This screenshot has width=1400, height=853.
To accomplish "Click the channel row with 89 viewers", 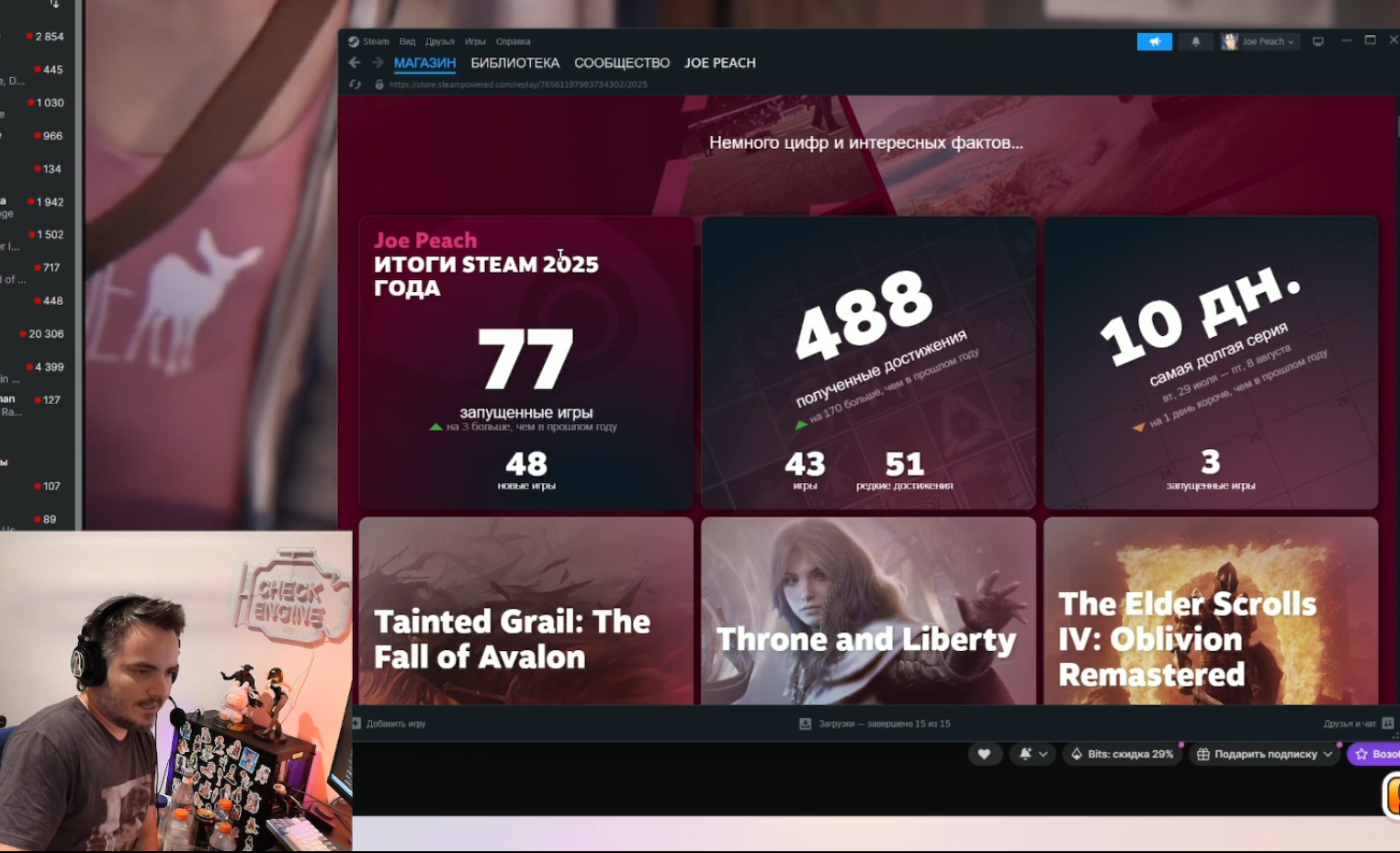I will point(37,520).
